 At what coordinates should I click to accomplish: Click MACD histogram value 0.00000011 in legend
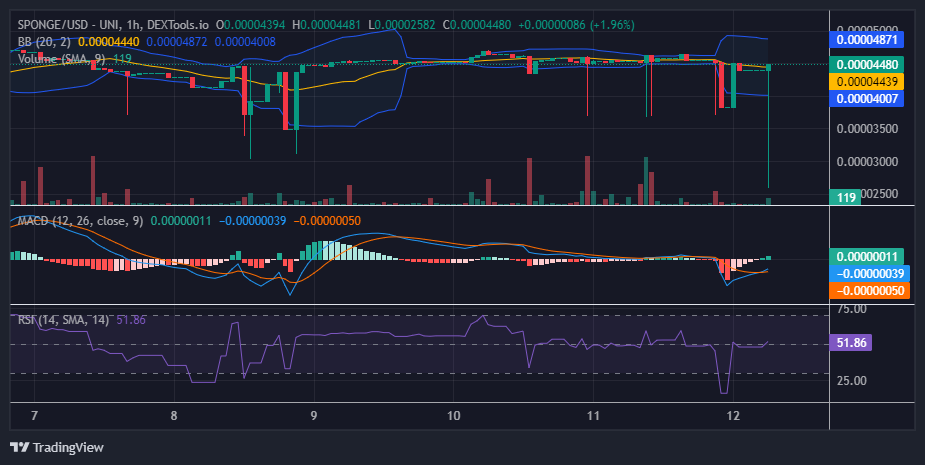[x=181, y=221]
